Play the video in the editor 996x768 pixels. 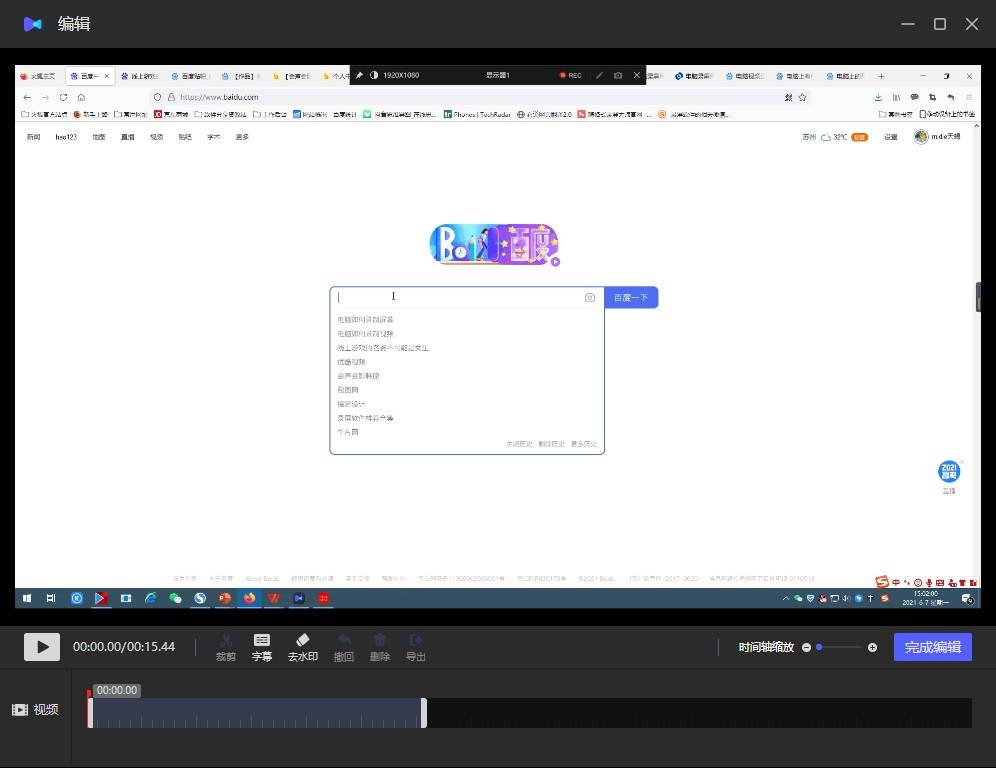click(x=42, y=647)
